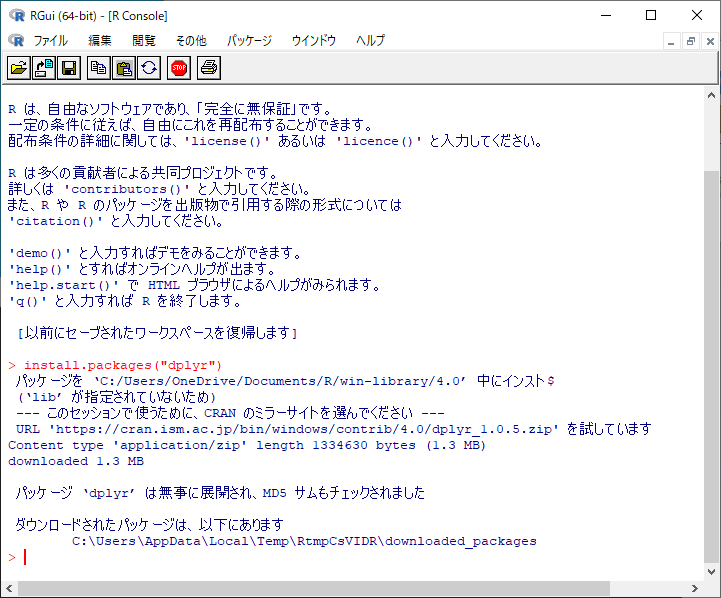Click the dplyr MD5 checked message line

point(220,493)
